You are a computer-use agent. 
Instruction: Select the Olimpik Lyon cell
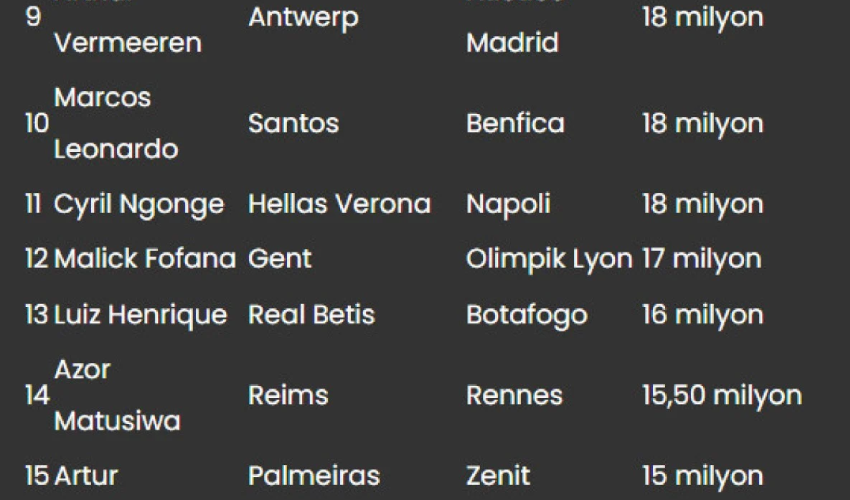[548, 259]
